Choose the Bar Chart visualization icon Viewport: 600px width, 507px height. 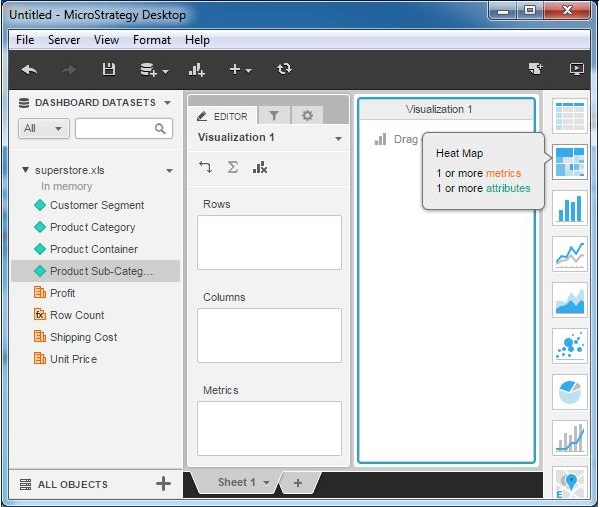pyautogui.click(x=569, y=208)
